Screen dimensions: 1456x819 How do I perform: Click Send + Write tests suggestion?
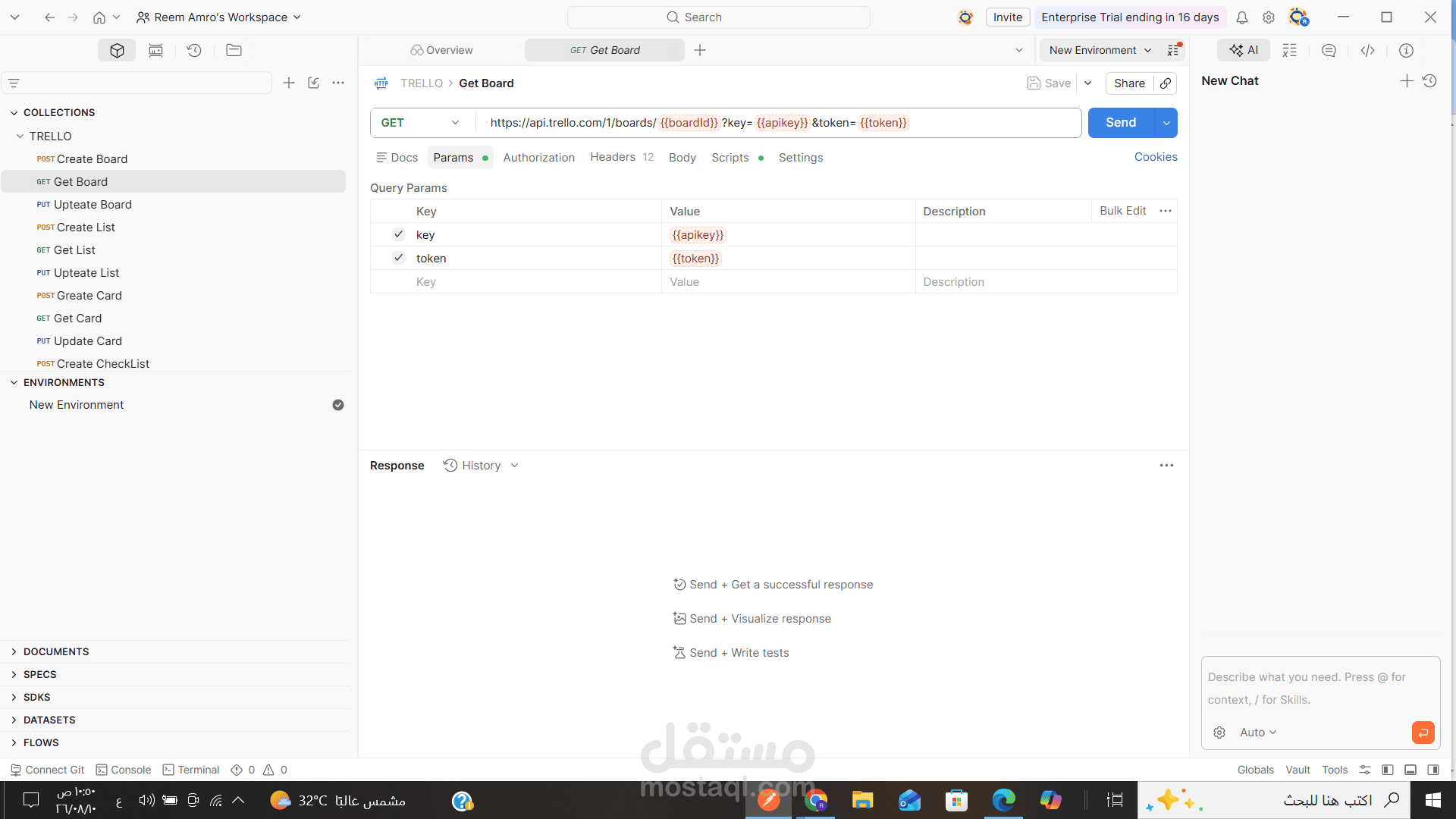point(731,653)
